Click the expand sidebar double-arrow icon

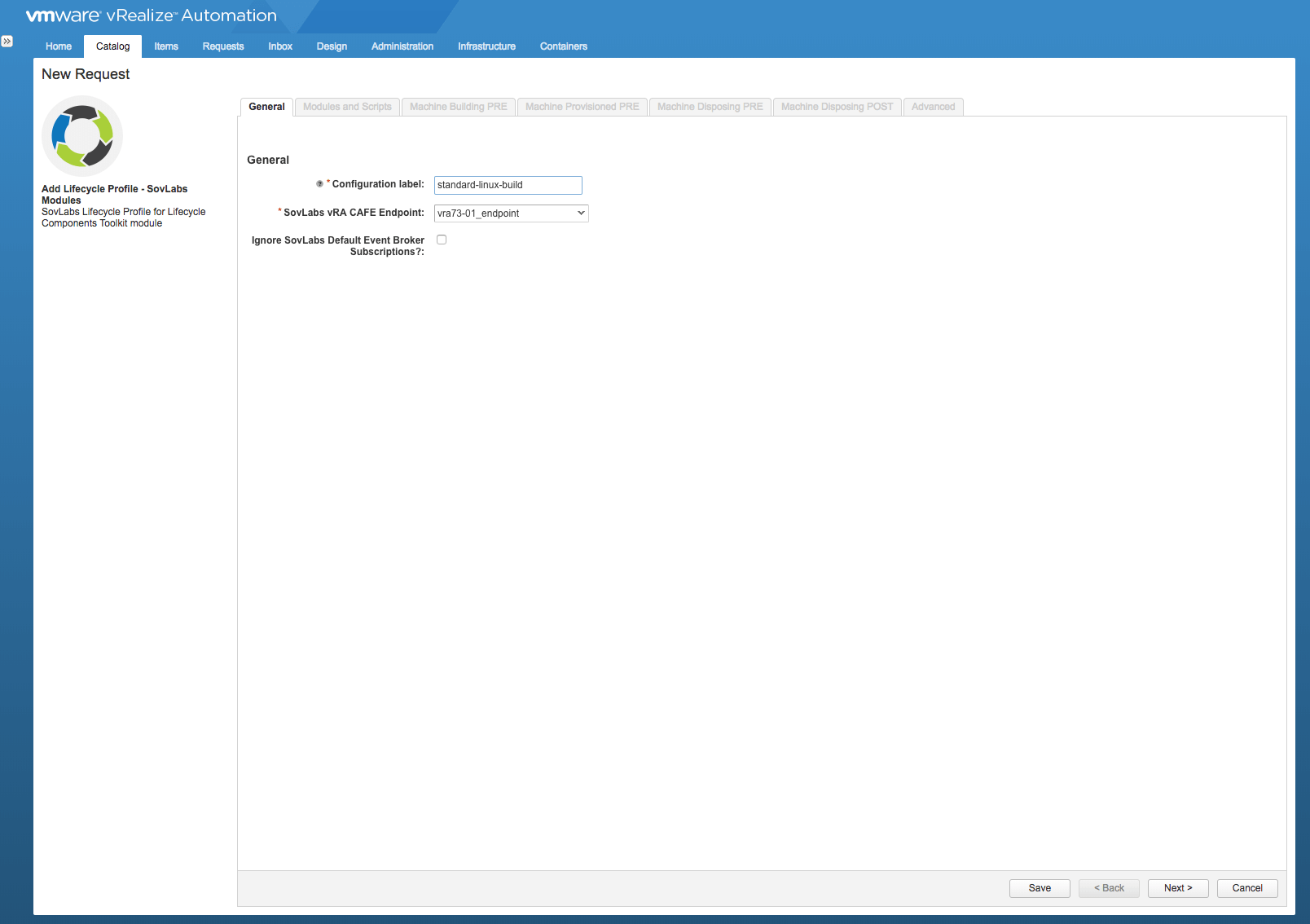pos(7,41)
